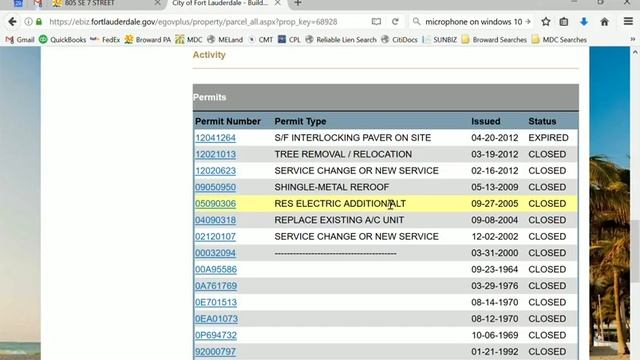The width and height of the screenshot is (640, 360).
Task: Select issued date 01-21-1992 cell
Action: click(x=494, y=351)
